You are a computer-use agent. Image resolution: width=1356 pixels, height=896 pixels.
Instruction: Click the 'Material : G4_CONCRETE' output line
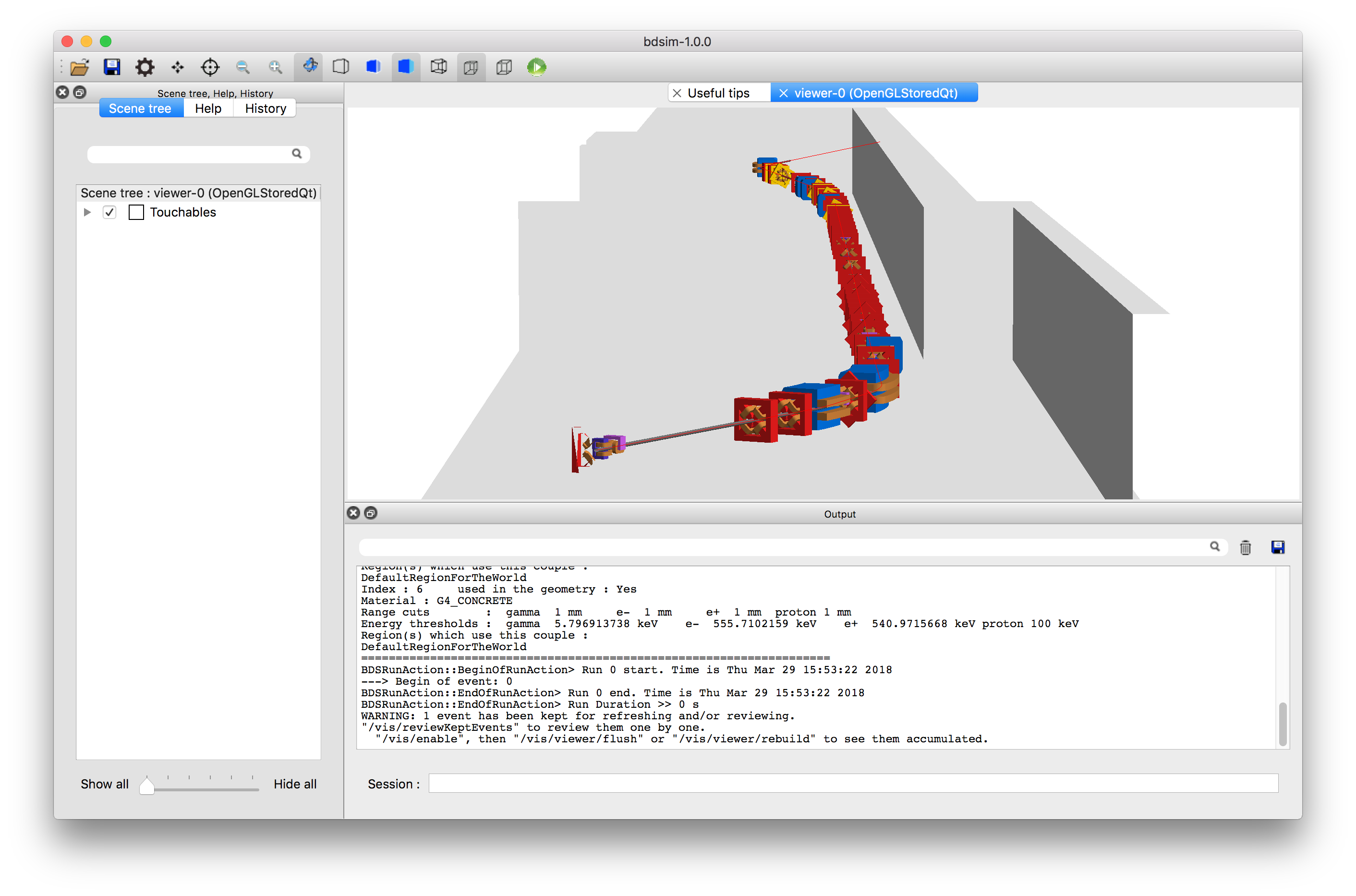tap(436, 601)
